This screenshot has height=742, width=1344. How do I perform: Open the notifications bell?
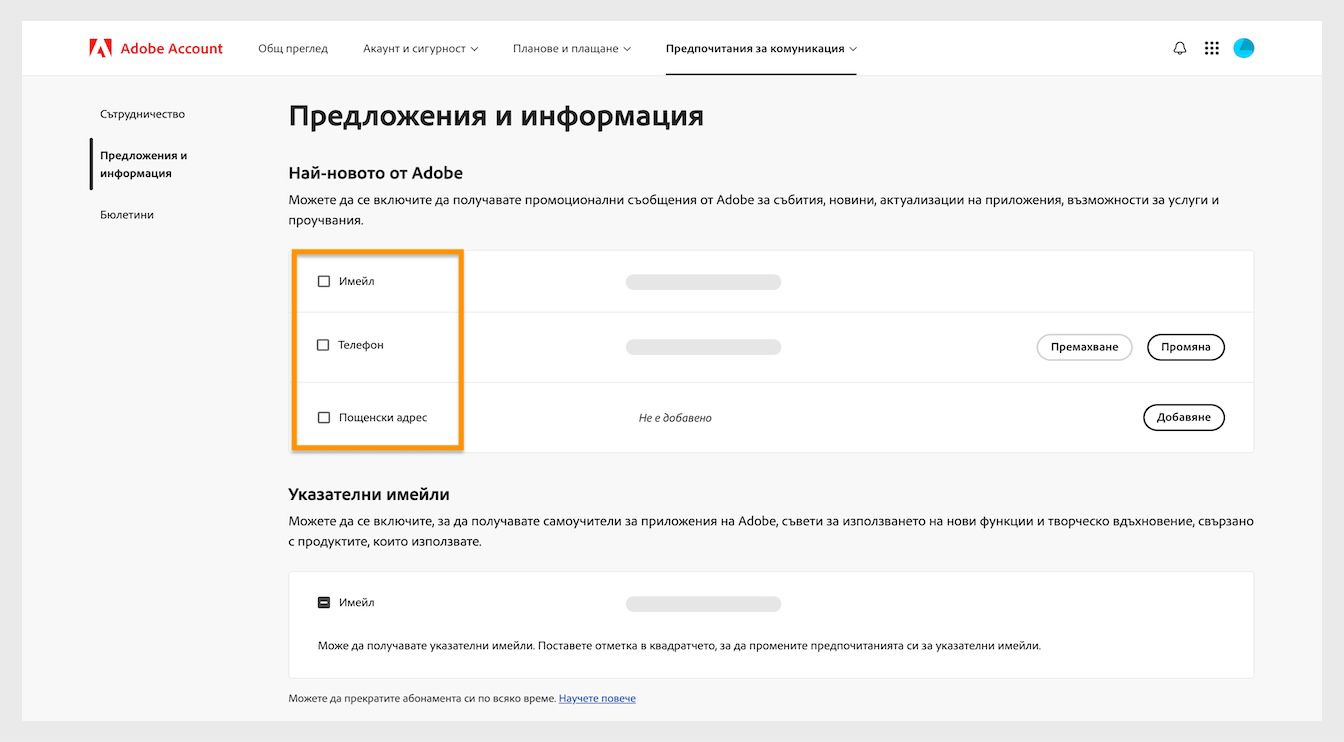(x=1179, y=47)
